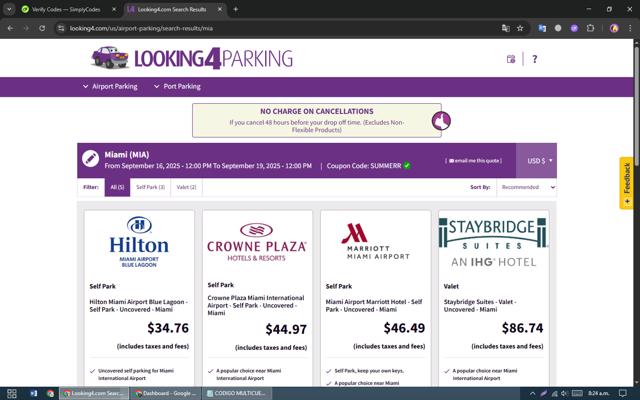Click Coupon Code: SUMMERR text
The height and width of the screenshot is (400, 640).
[364, 166]
